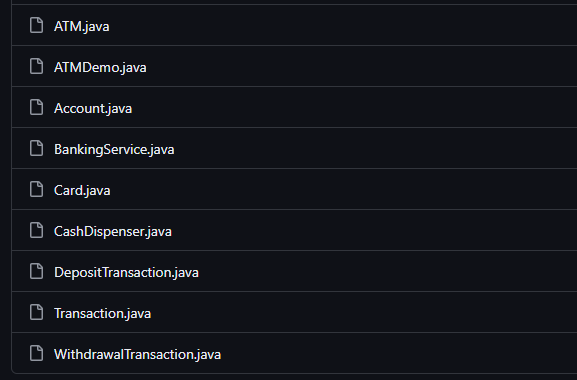577x380 pixels.
Task: Click blank space in the Transaction.java row
Action: (361, 312)
